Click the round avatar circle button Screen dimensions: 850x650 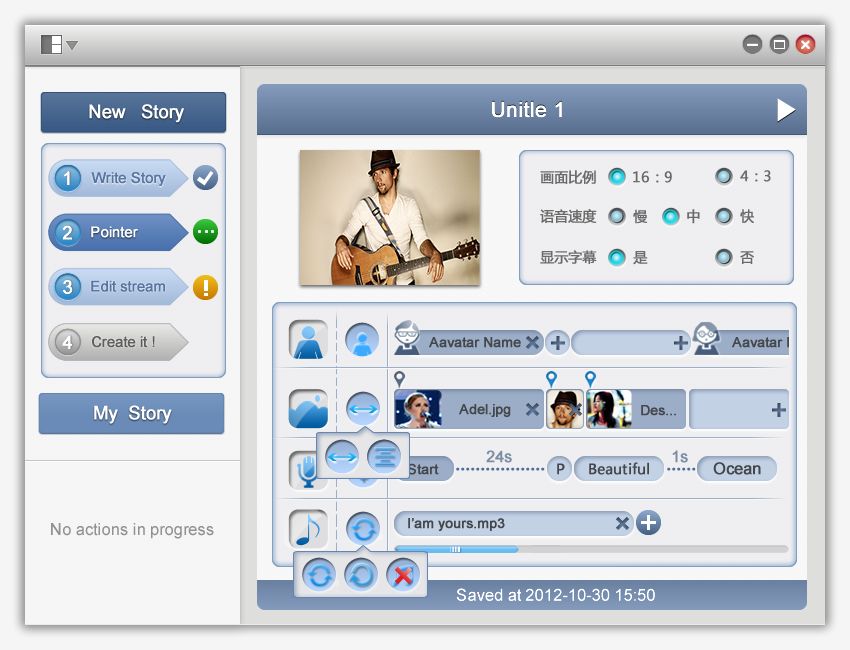[362, 340]
